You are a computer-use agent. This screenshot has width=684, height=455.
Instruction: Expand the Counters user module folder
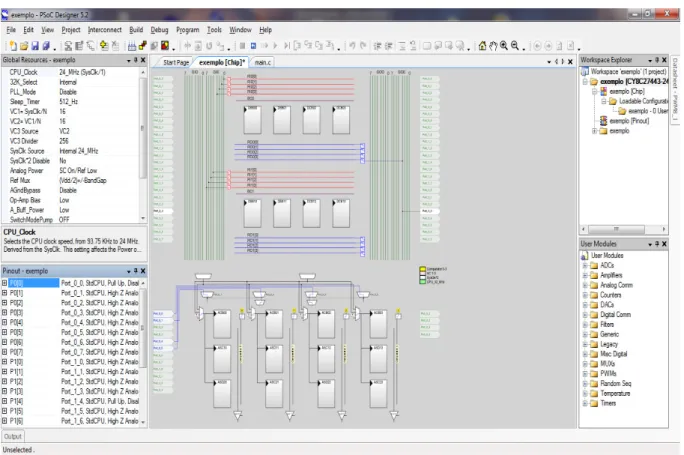click(585, 295)
